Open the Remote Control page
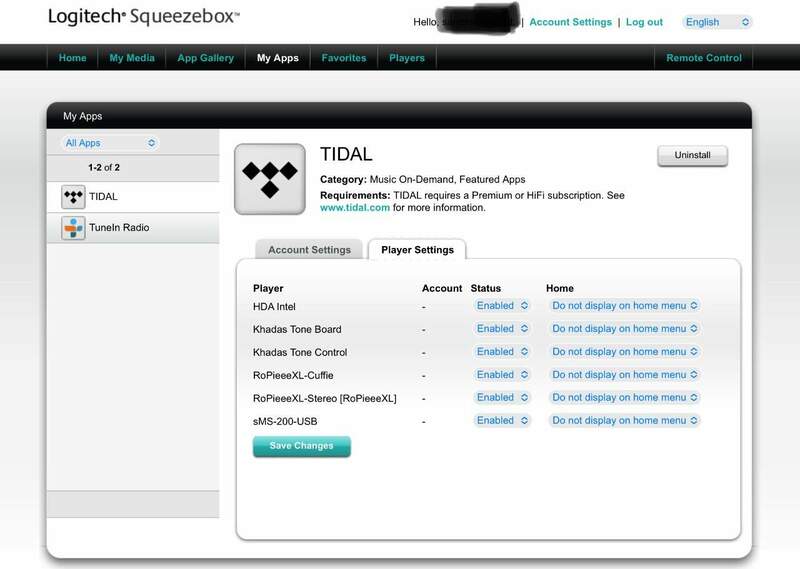Image resolution: width=800 pixels, height=569 pixels. point(704,58)
